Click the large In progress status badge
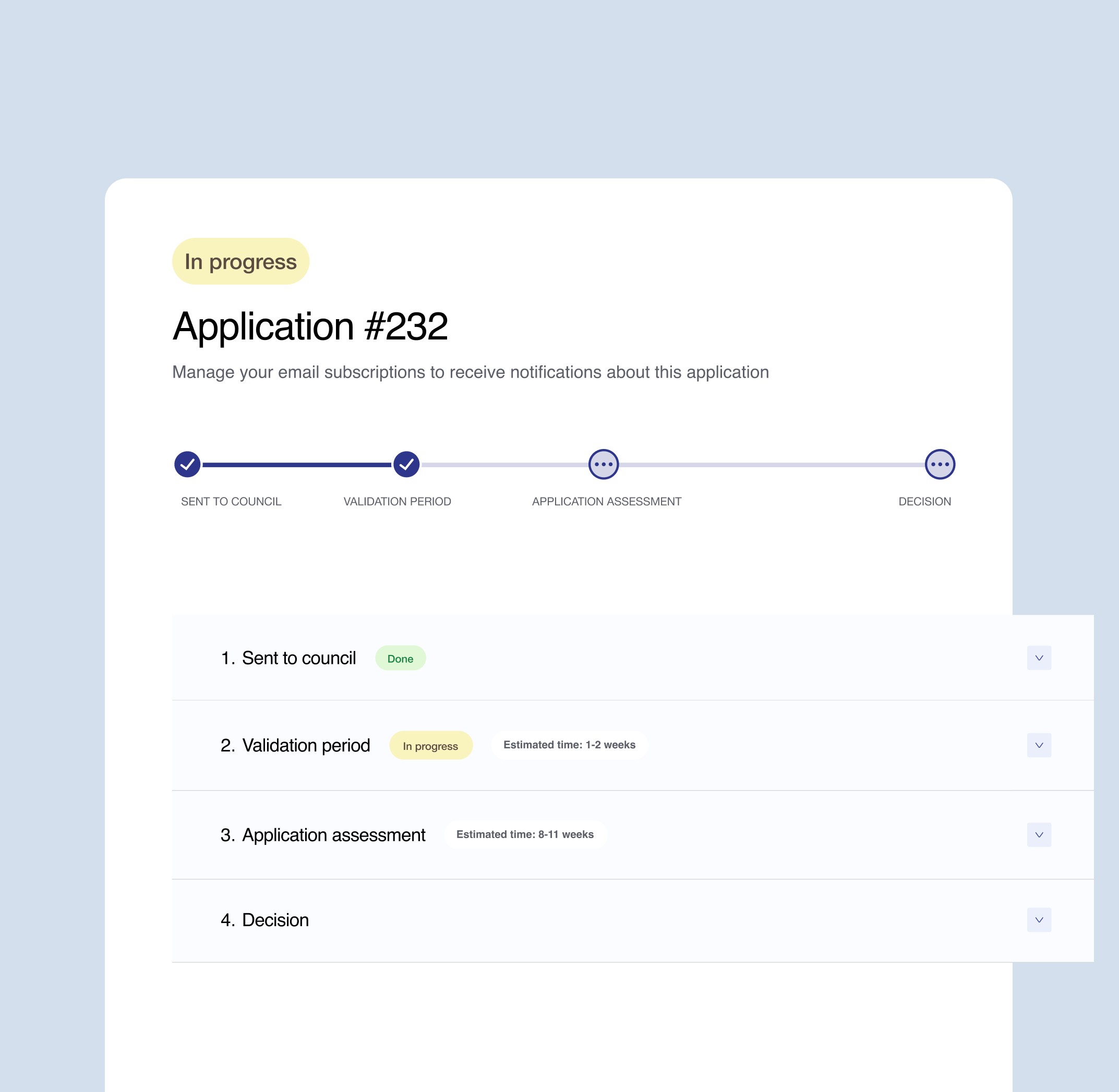1119x1092 pixels. [x=240, y=262]
